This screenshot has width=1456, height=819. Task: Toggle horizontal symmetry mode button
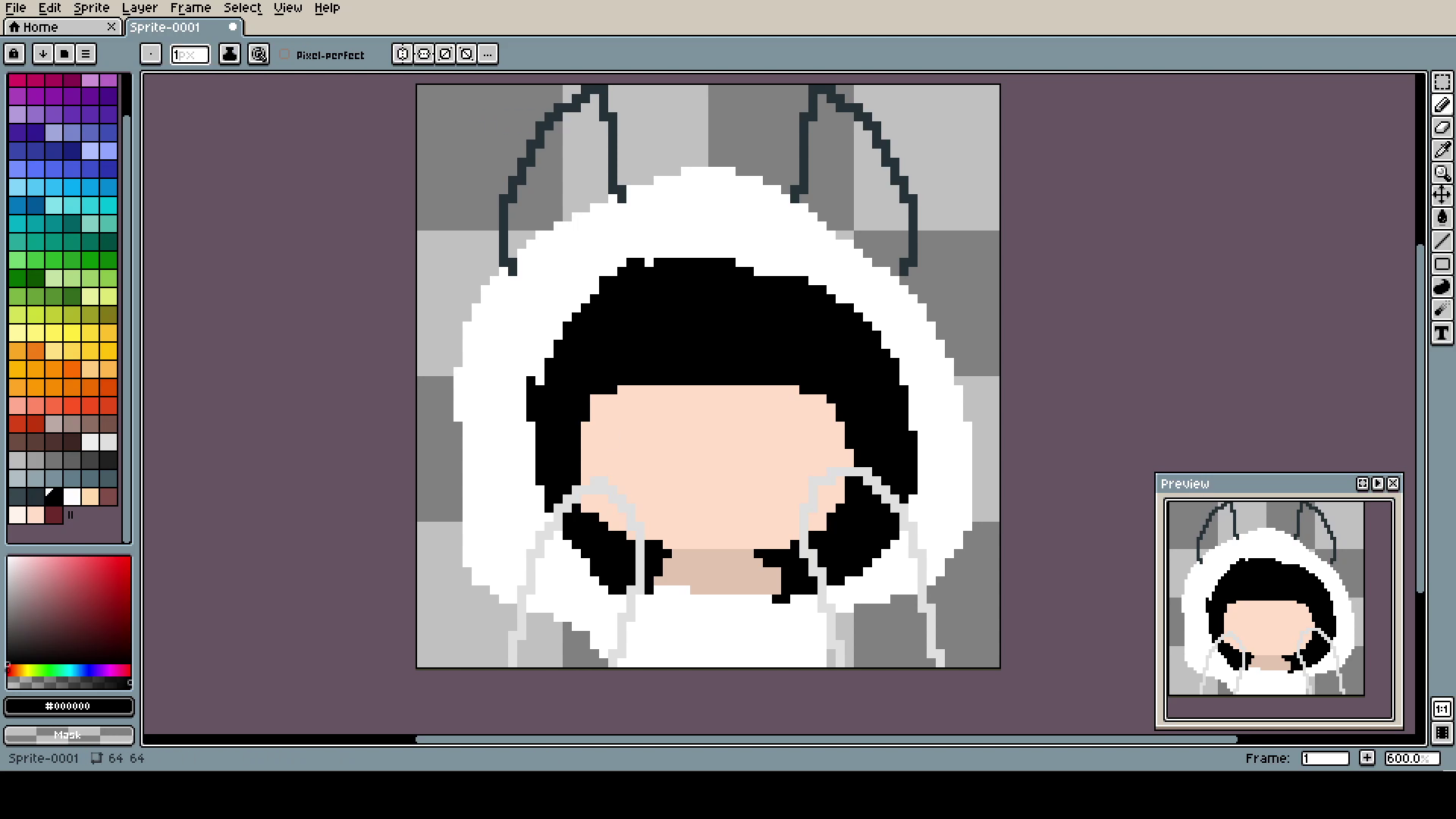(x=403, y=54)
